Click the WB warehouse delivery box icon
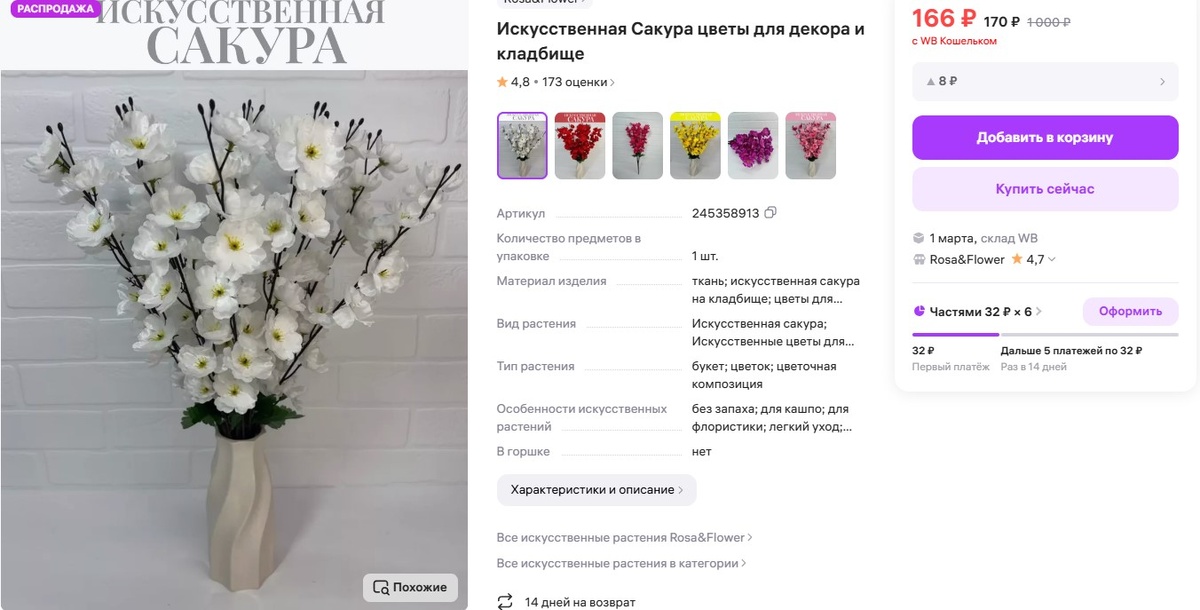 919,238
